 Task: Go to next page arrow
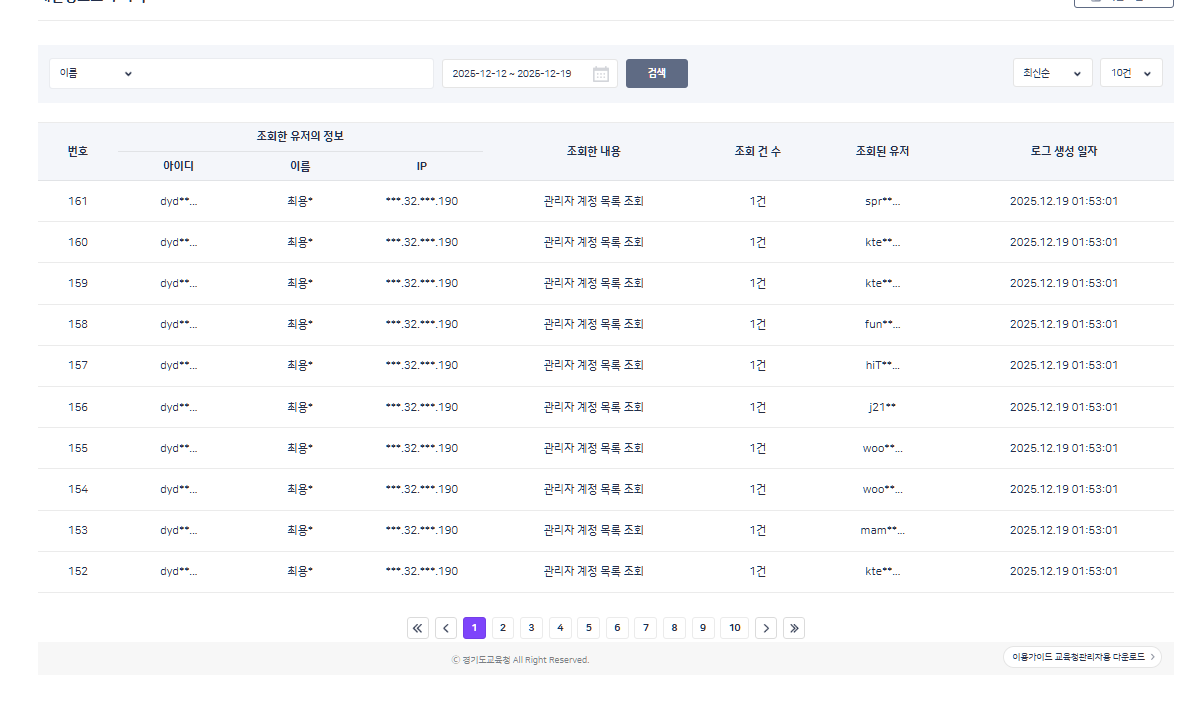(x=765, y=628)
